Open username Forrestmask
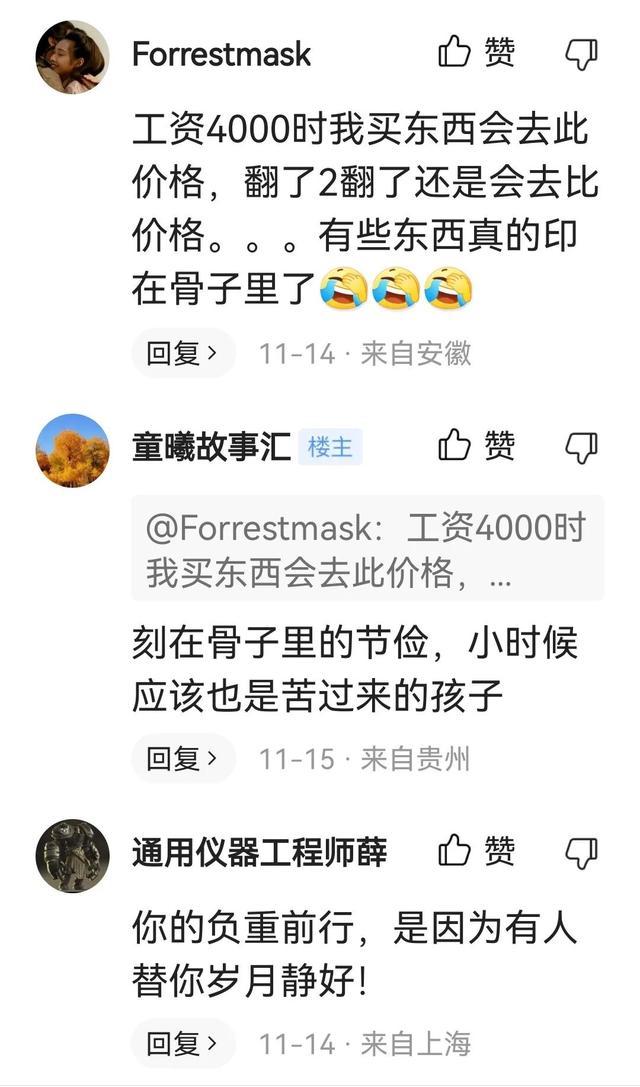Screen dimensions: 640x1087 pos(222,54)
